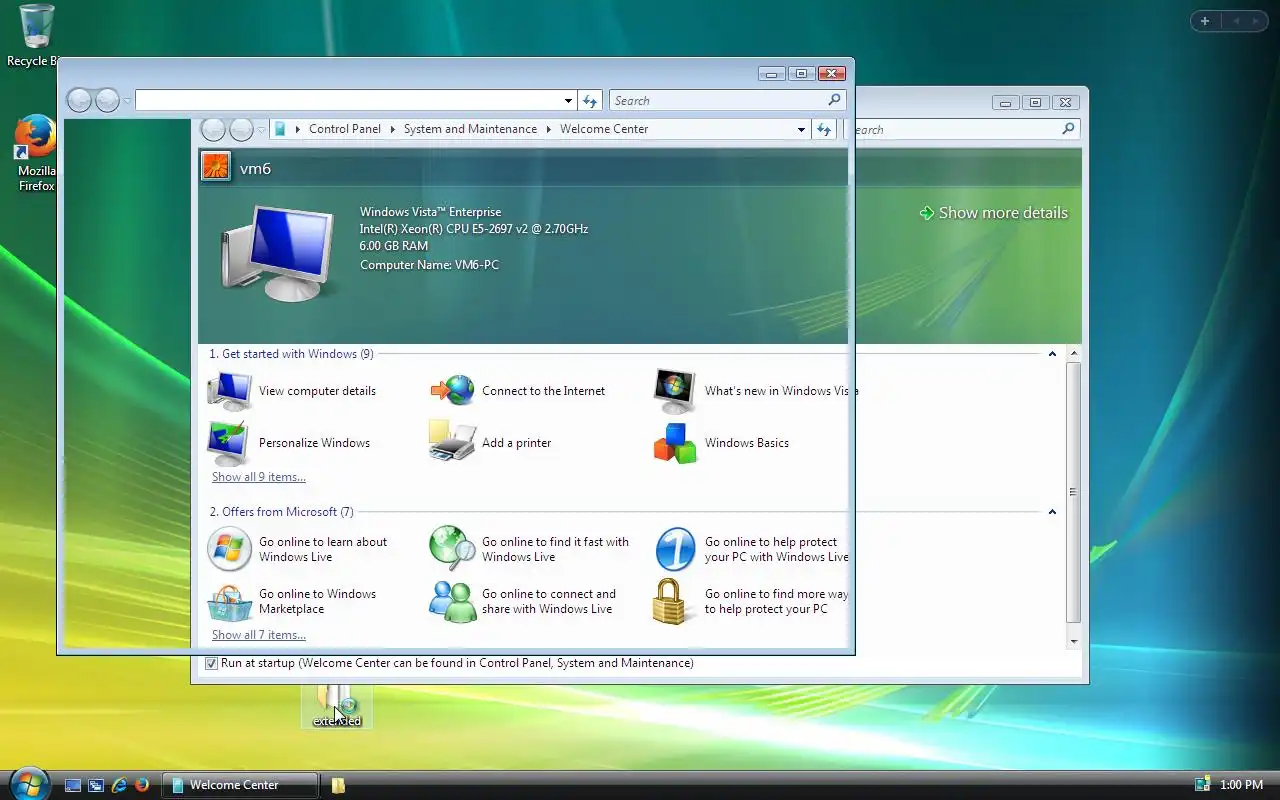Click Computer Name: VM6-PC text

(x=429, y=265)
